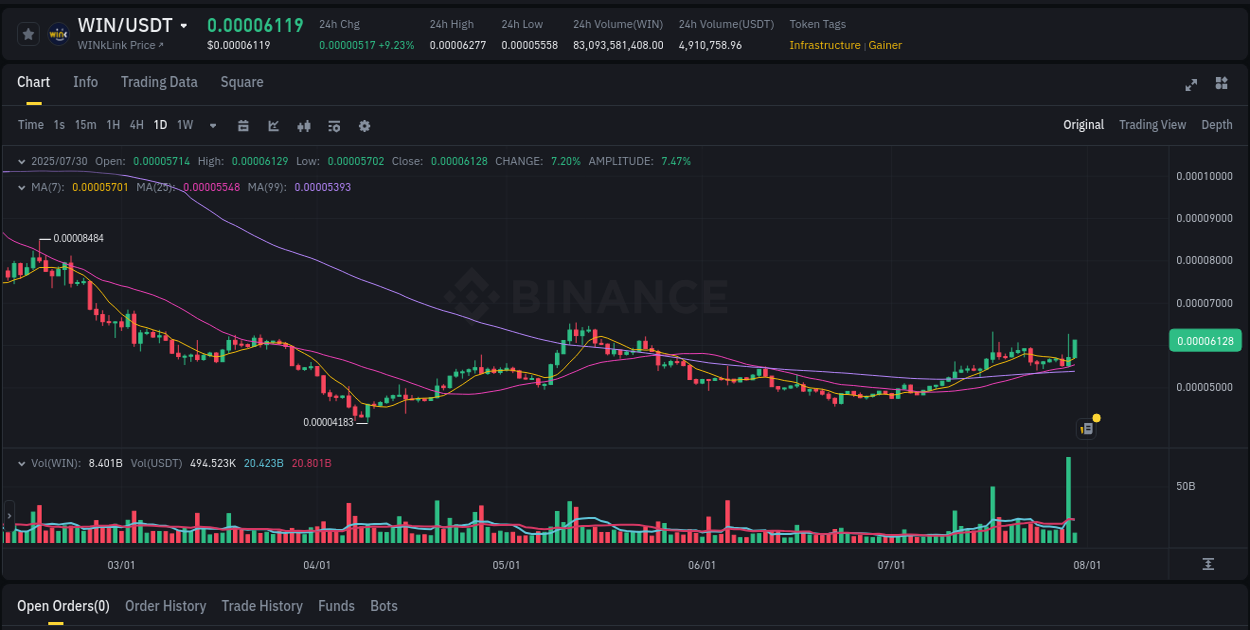This screenshot has height=630, width=1250.
Task: Open the Order History tab
Action: 165,606
